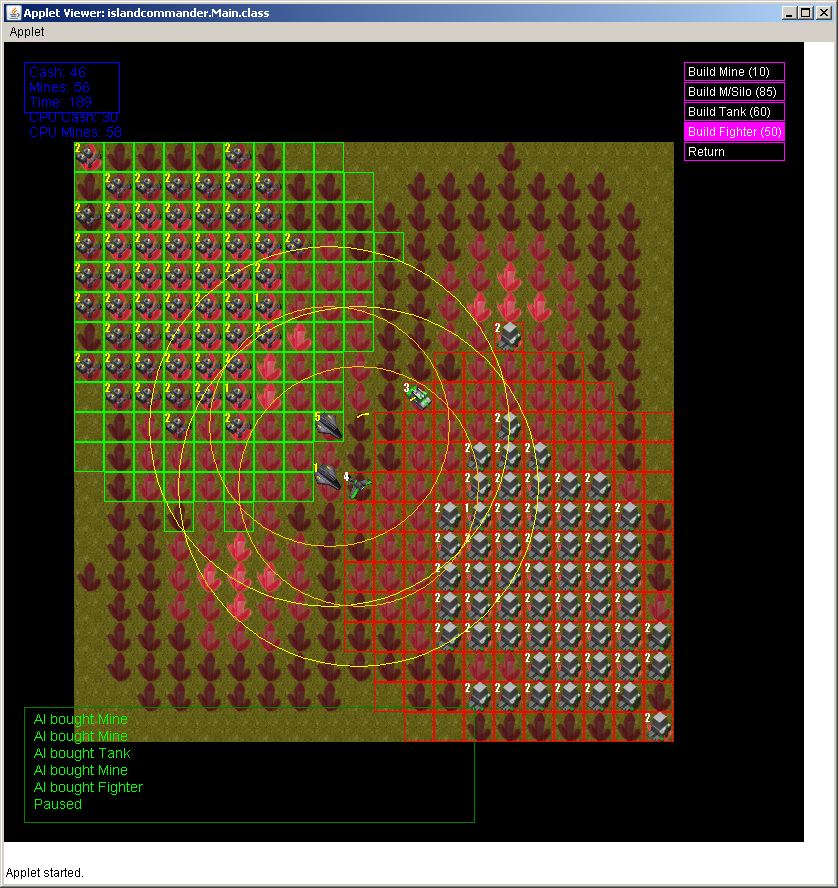Screen dimensions: 838x888
Task: Click the mine in top-left green corner tile
Action: click(x=89, y=157)
